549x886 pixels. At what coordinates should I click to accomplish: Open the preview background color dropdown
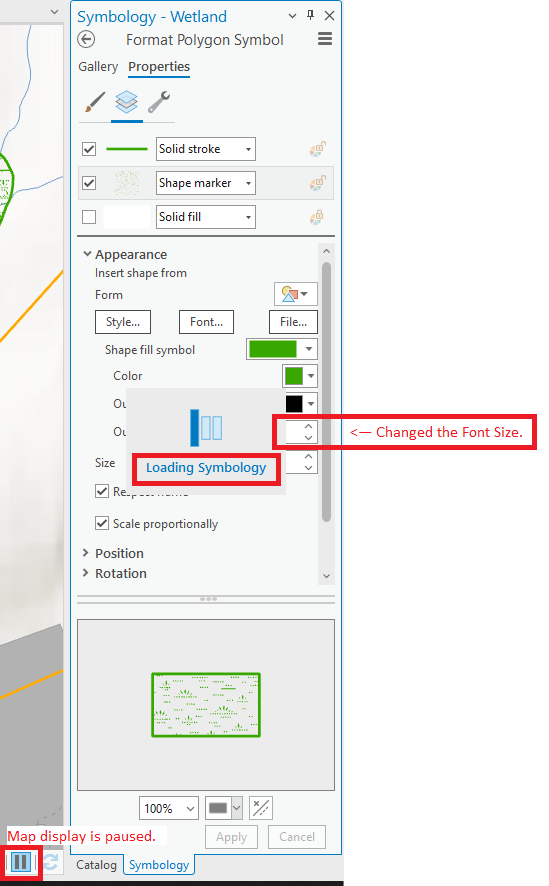237,808
